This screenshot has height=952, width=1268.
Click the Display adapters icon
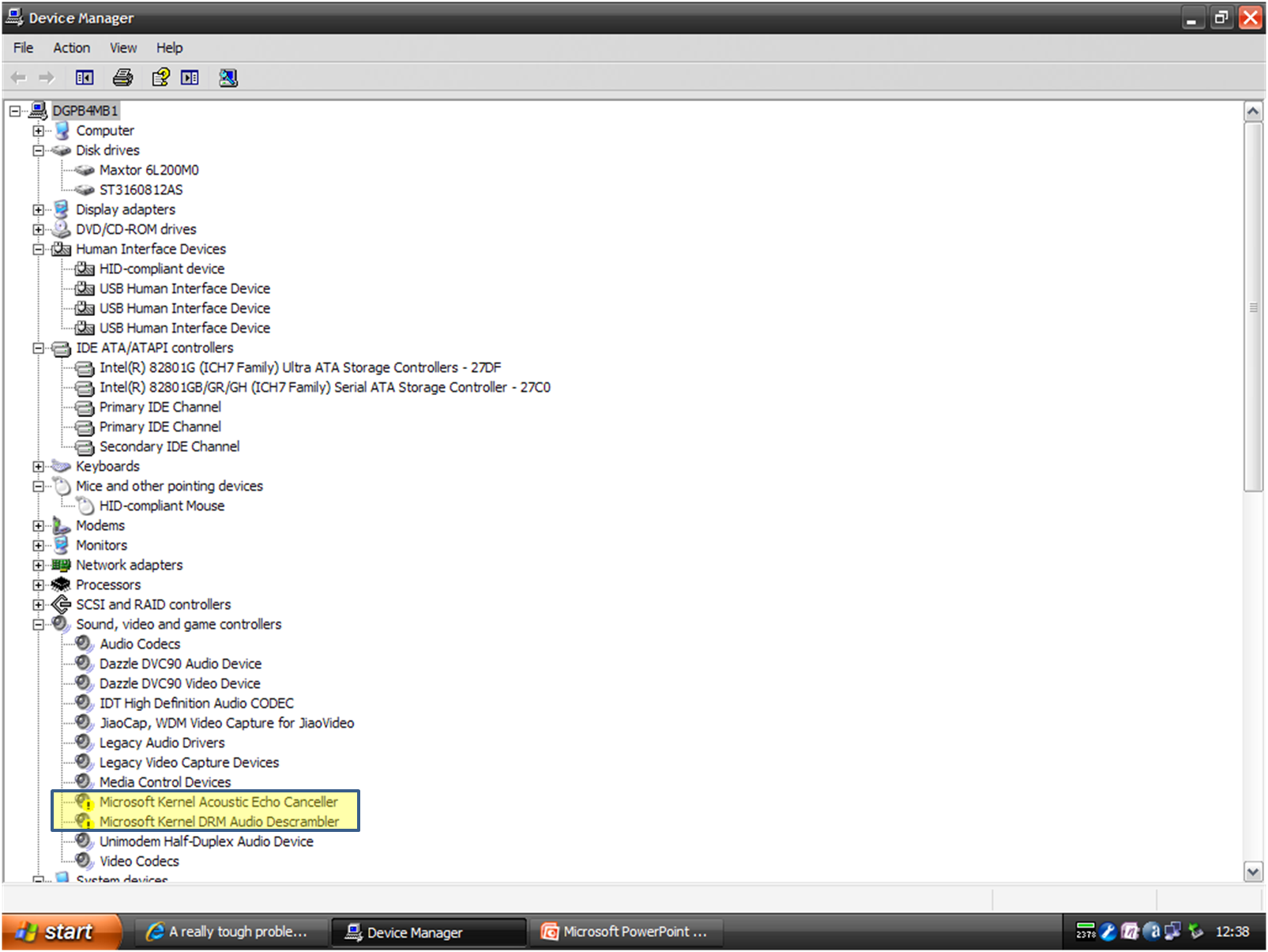(61, 209)
